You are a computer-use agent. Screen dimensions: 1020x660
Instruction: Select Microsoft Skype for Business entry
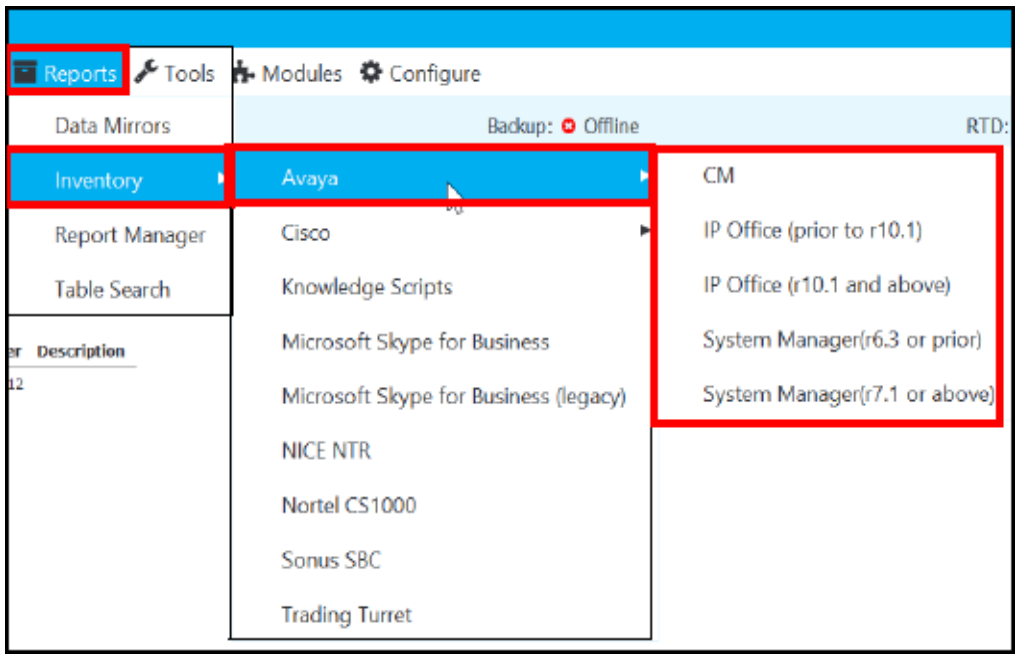(441, 341)
